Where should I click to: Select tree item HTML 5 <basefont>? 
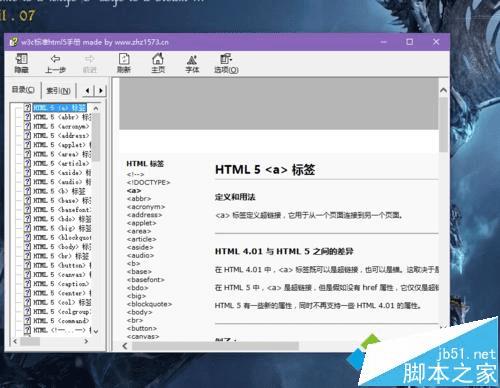(x=62, y=210)
